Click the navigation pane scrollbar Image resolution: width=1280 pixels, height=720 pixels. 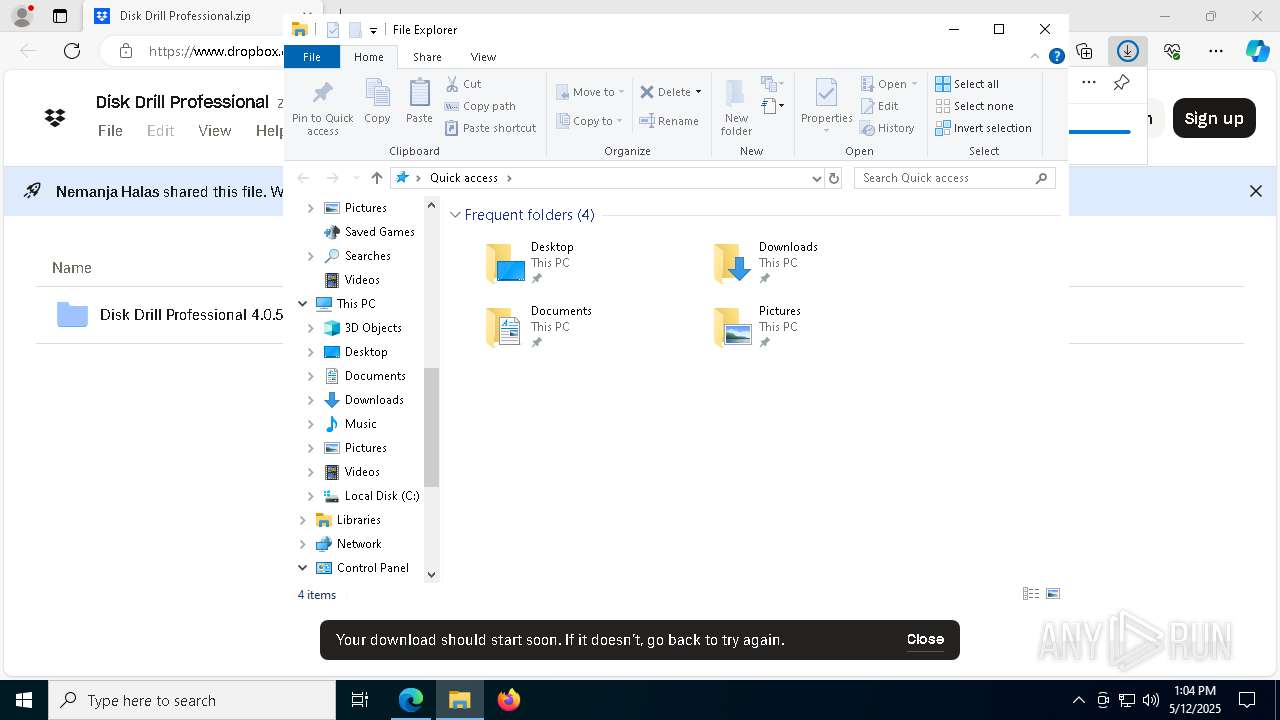coord(432,427)
